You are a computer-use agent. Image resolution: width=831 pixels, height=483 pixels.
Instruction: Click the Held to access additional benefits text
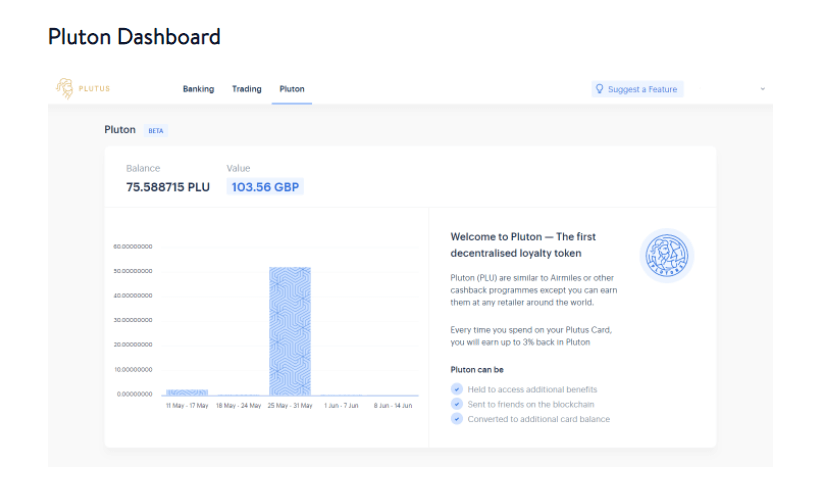tap(532, 389)
